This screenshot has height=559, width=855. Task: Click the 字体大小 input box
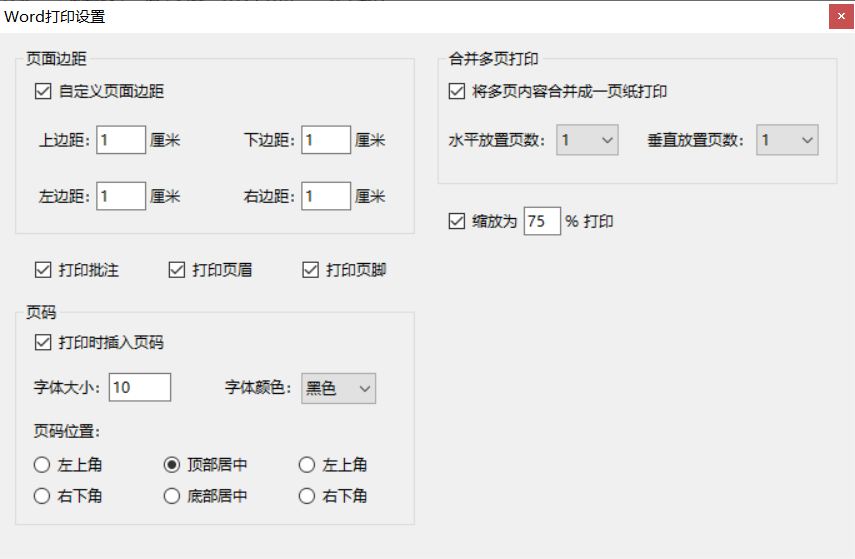(x=140, y=387)
